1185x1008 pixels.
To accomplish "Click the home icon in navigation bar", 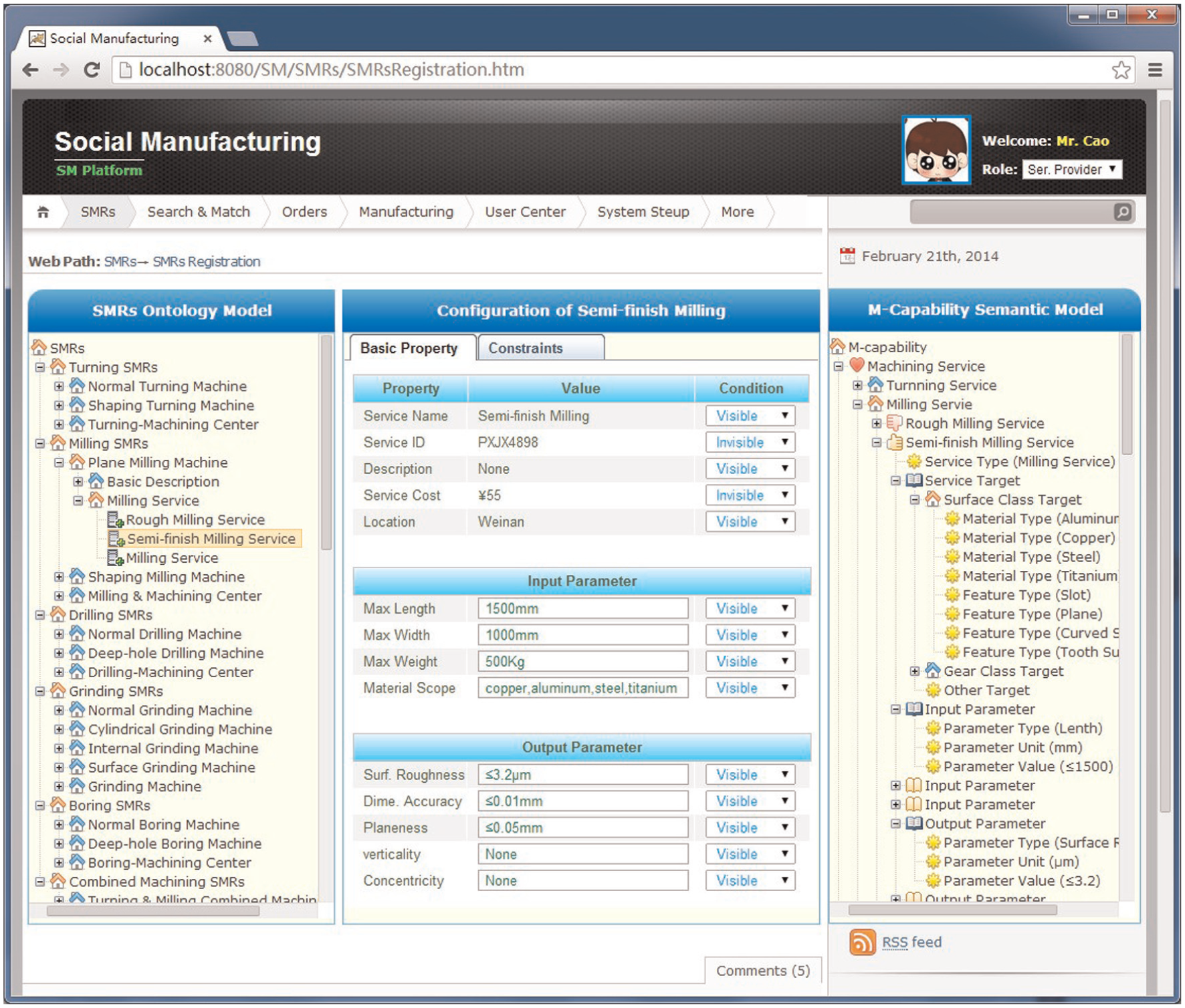I will pos(43,212).
